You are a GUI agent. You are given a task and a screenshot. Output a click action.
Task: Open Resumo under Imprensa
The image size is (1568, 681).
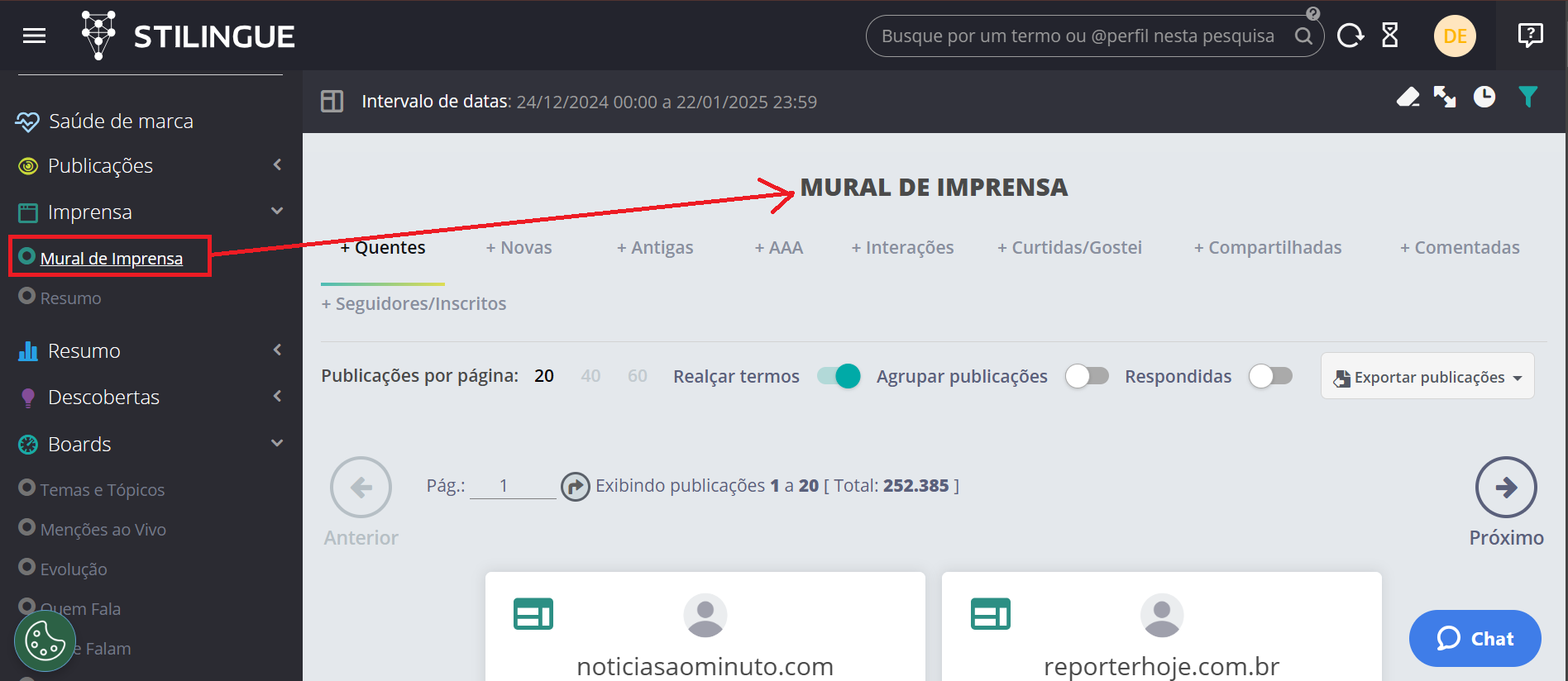[x=71, y=298]
